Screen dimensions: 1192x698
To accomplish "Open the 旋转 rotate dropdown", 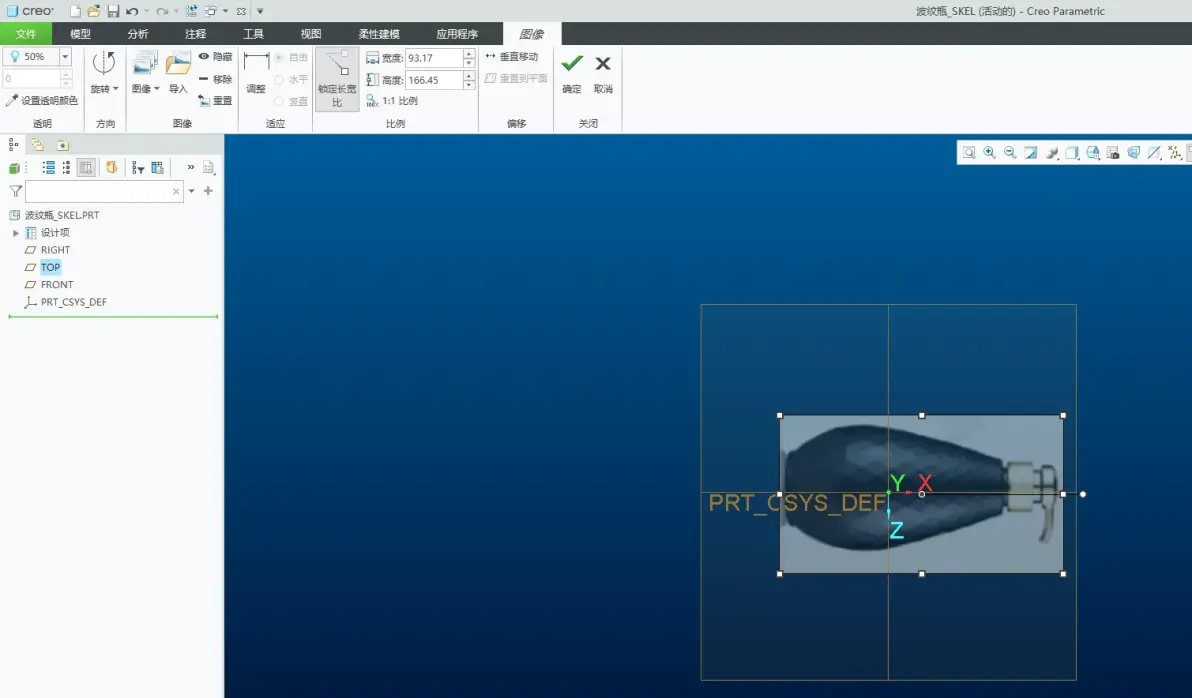I will [x=116, y=89].
